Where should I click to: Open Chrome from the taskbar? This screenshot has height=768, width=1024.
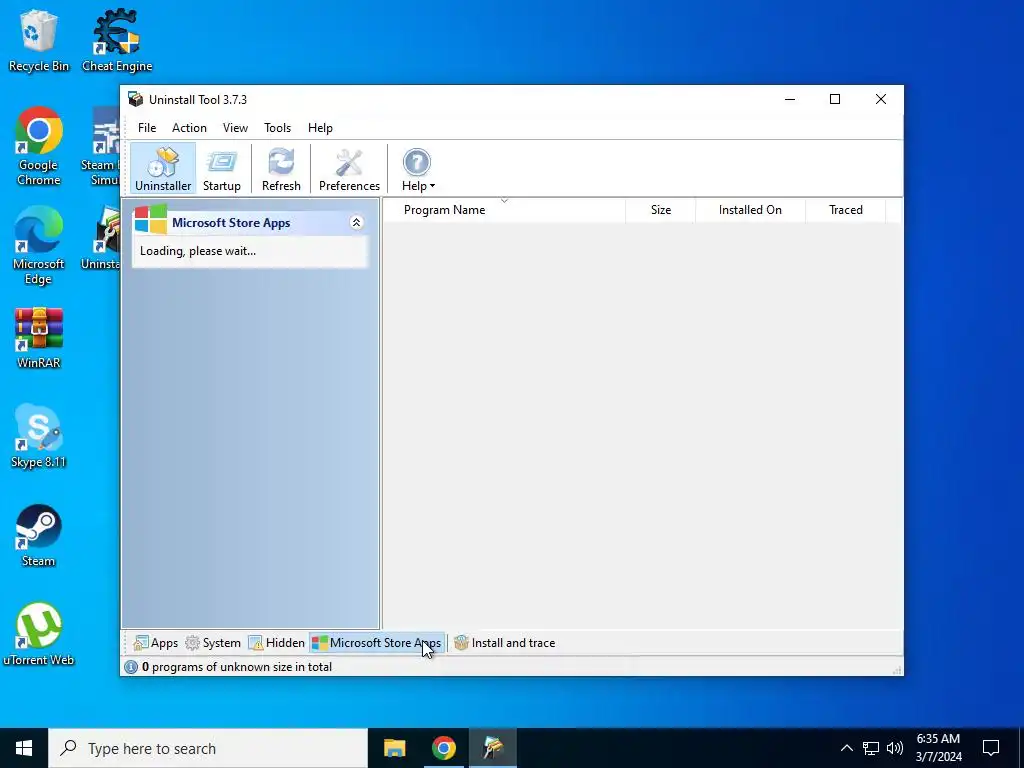(x=443, y=748)
